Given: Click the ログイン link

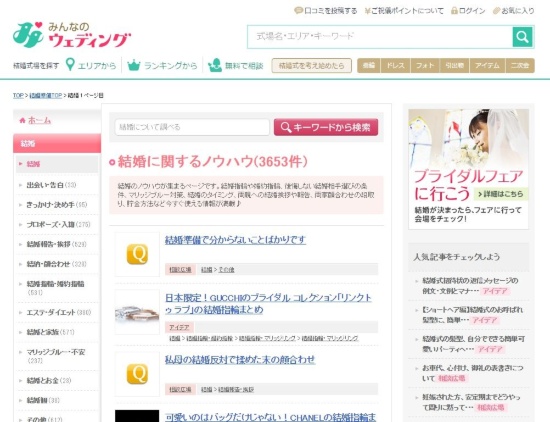Looking at the screenshot, I should click(x=472, y=11).
